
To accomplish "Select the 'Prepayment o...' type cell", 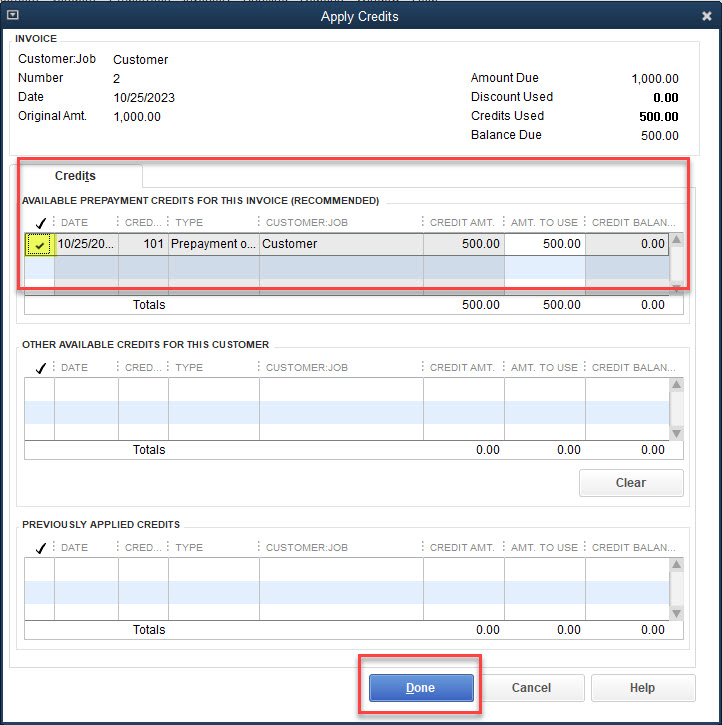I will [x=214, y=244].
